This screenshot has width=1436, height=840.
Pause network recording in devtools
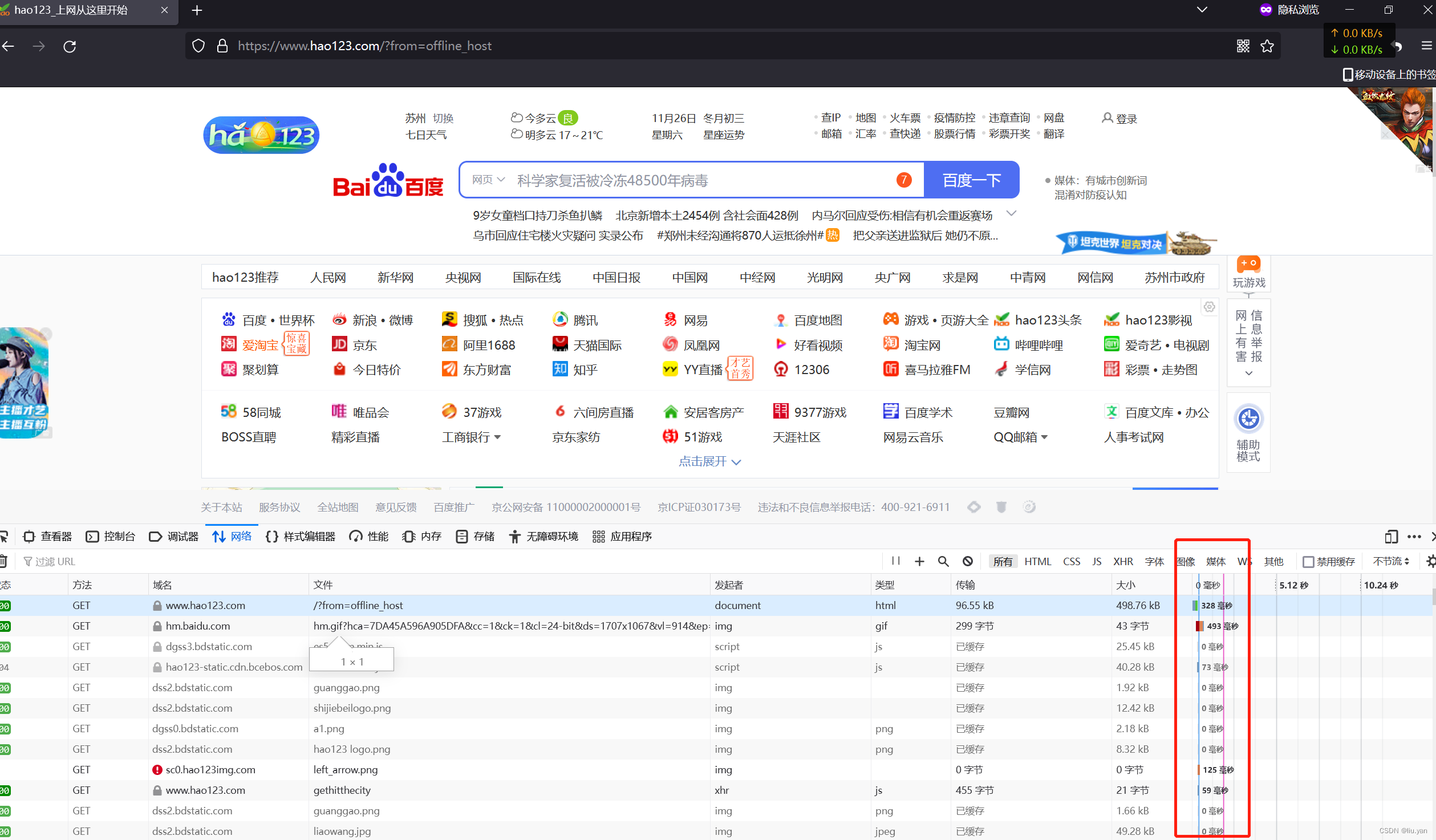pos(896,561)
